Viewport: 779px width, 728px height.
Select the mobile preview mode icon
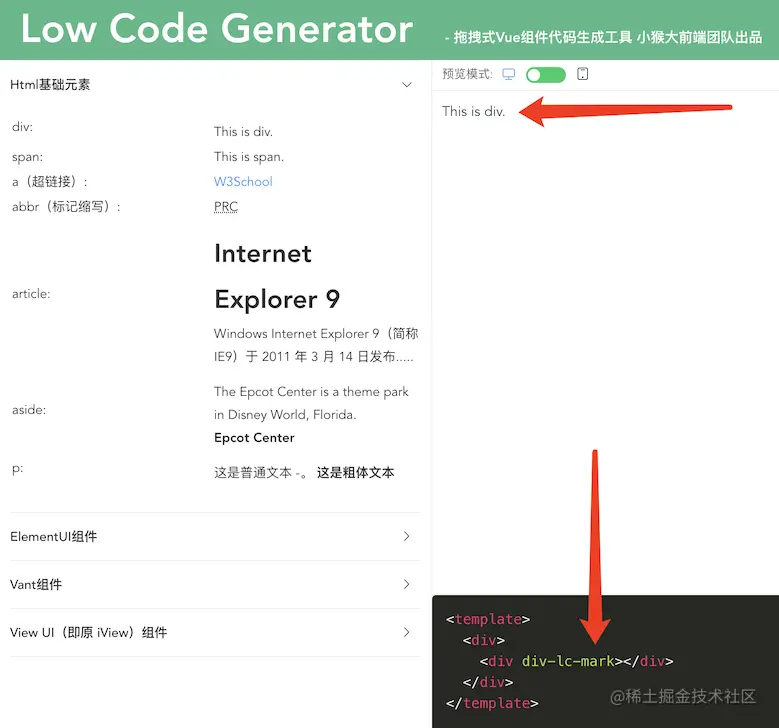(582, 74)
